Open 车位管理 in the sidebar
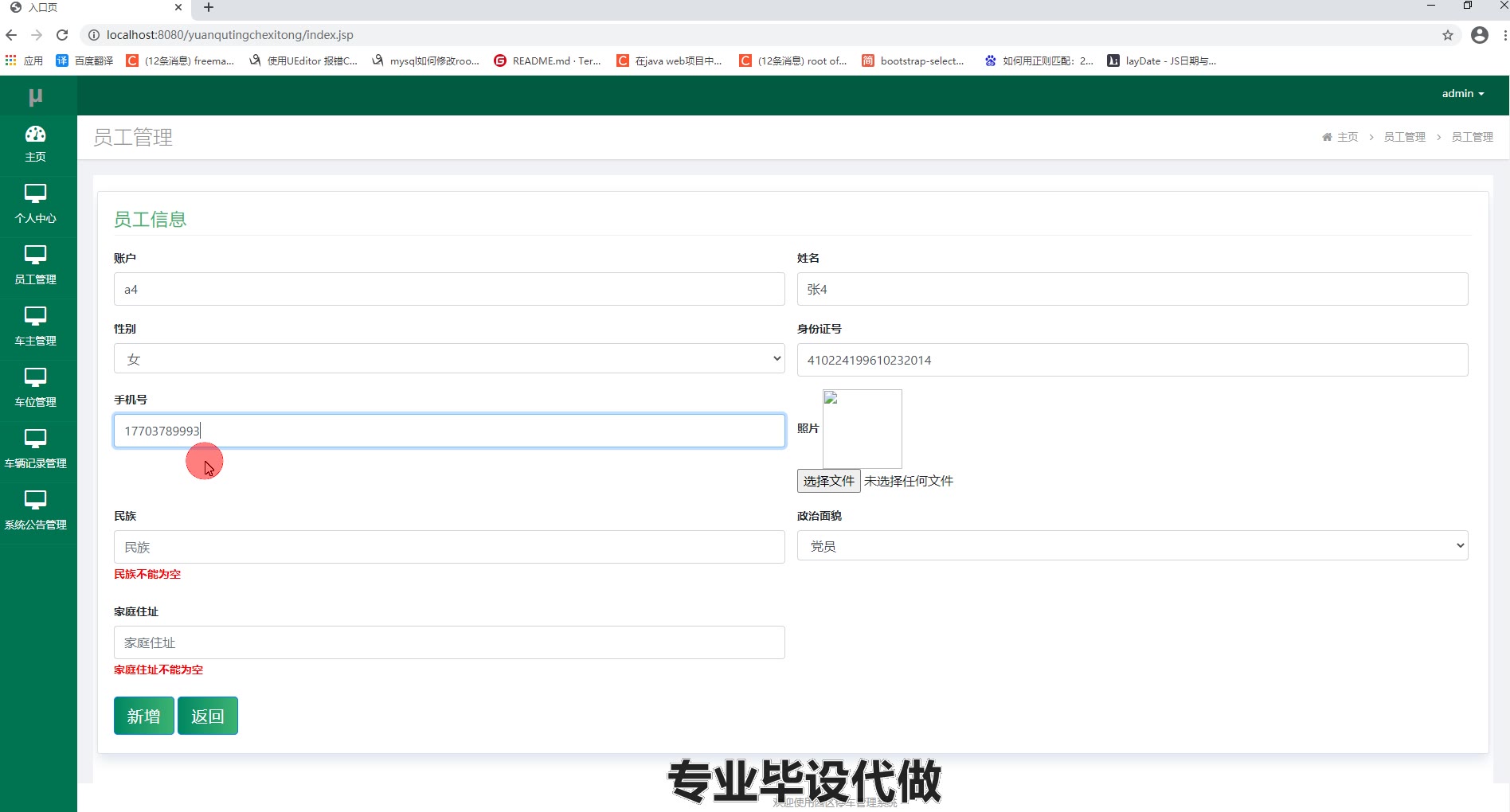The image size is (1510, 812). coord(36,388)
